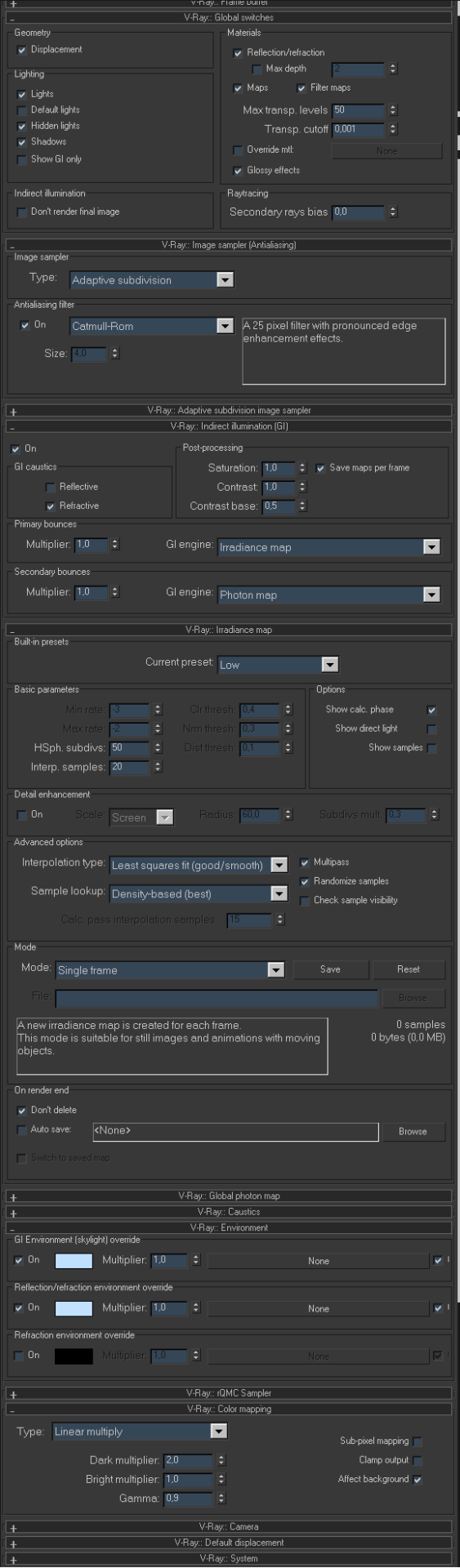Click Refraction environment black color swatch
Viewport: 460px width, 1568px height.
[74, 1356]
